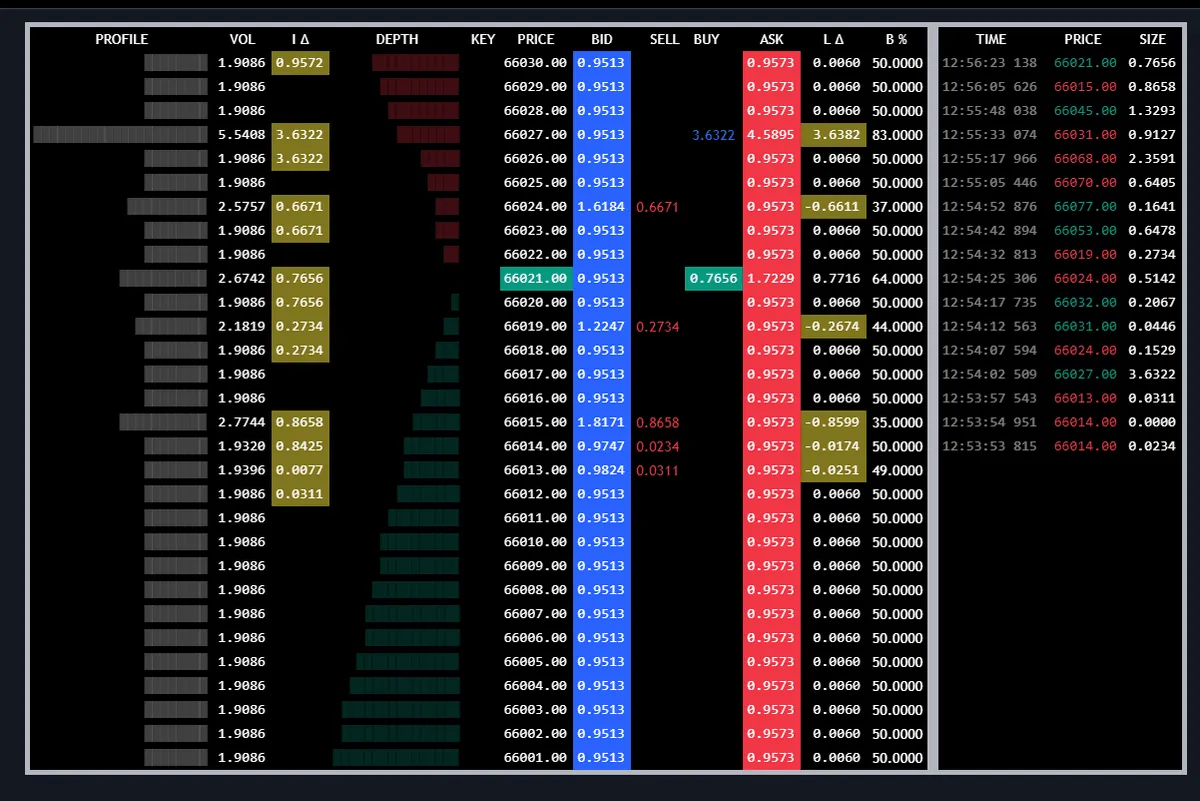Click the dark red depth bar at 66030
Viewport: 1200px width, 801px height.
414,62
